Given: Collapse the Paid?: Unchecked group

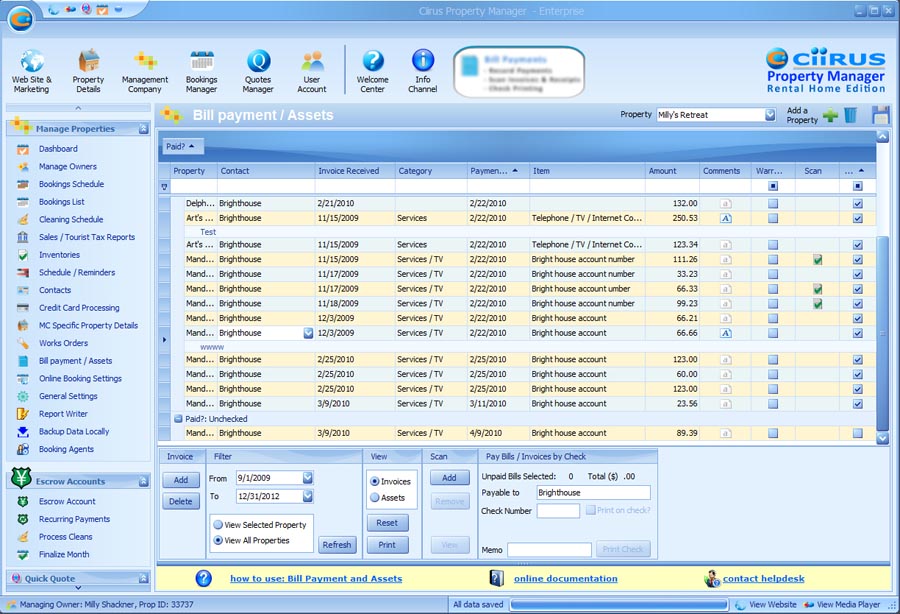Looking at the screenshot, I should pyautogui.click(x=178, y=419).
